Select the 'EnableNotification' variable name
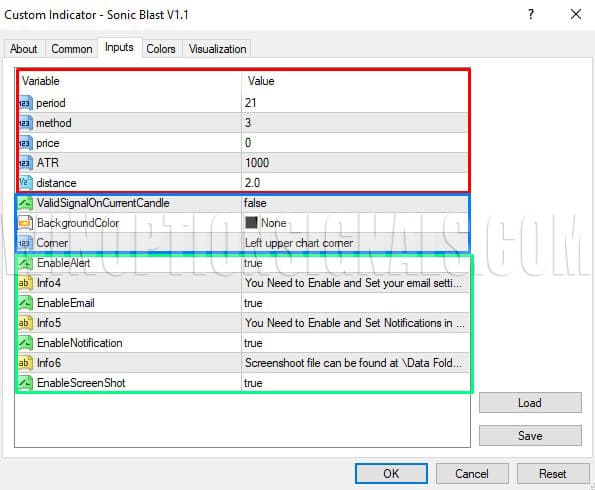The image size is (595, 490). [x=80, y=343]
